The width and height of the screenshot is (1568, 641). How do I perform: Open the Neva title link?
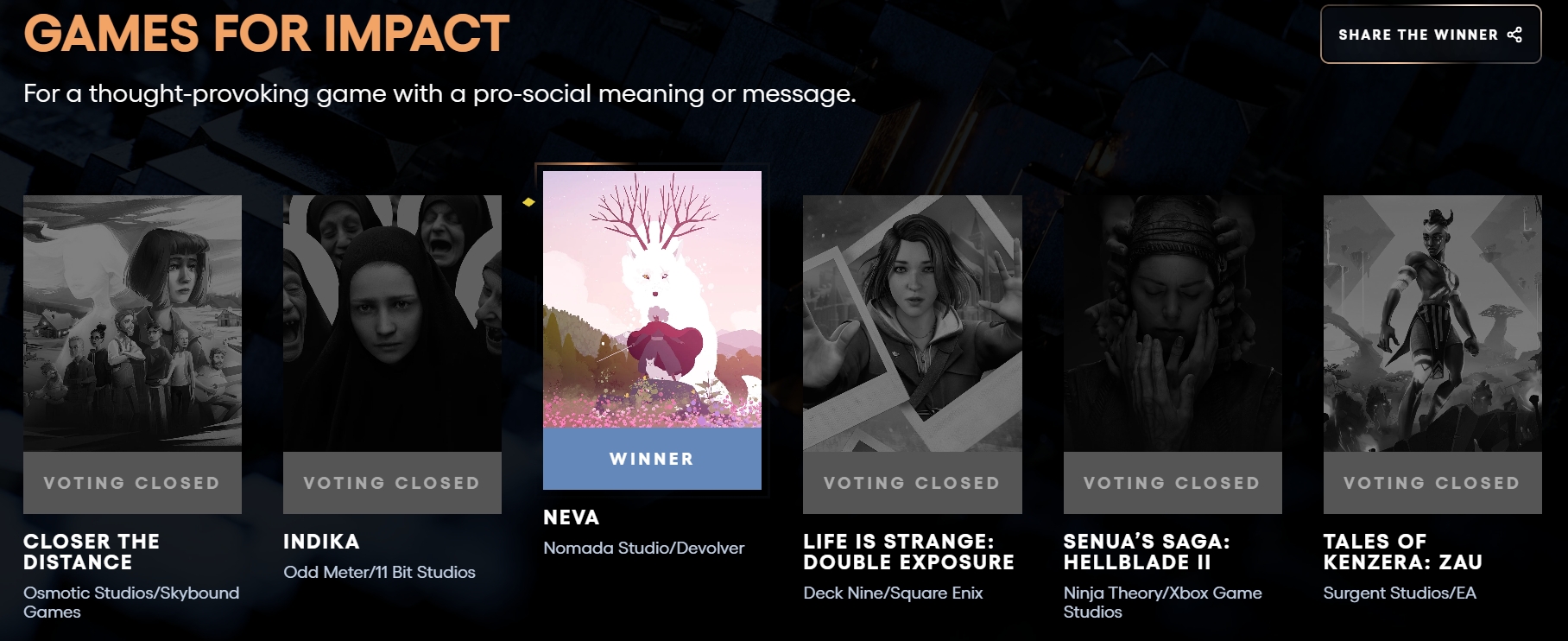(x=571, y=517)
